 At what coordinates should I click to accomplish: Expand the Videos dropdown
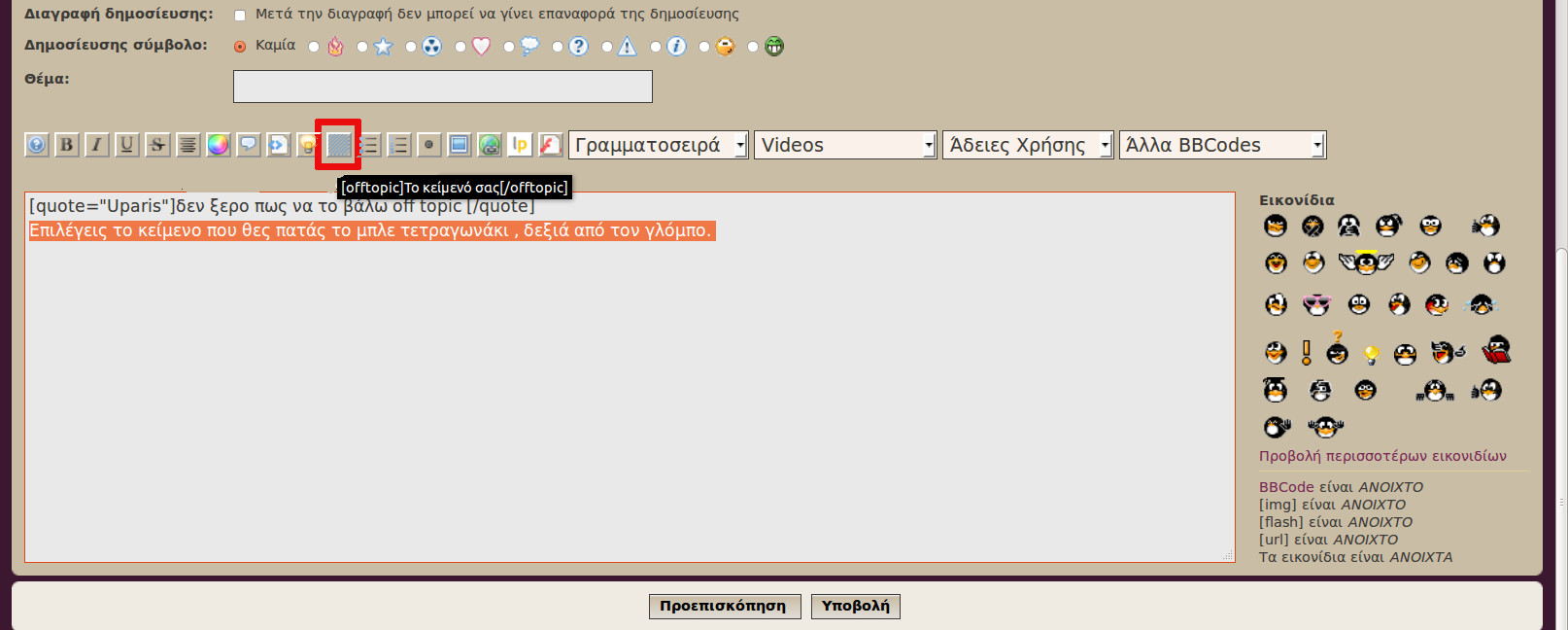point(845,145)
